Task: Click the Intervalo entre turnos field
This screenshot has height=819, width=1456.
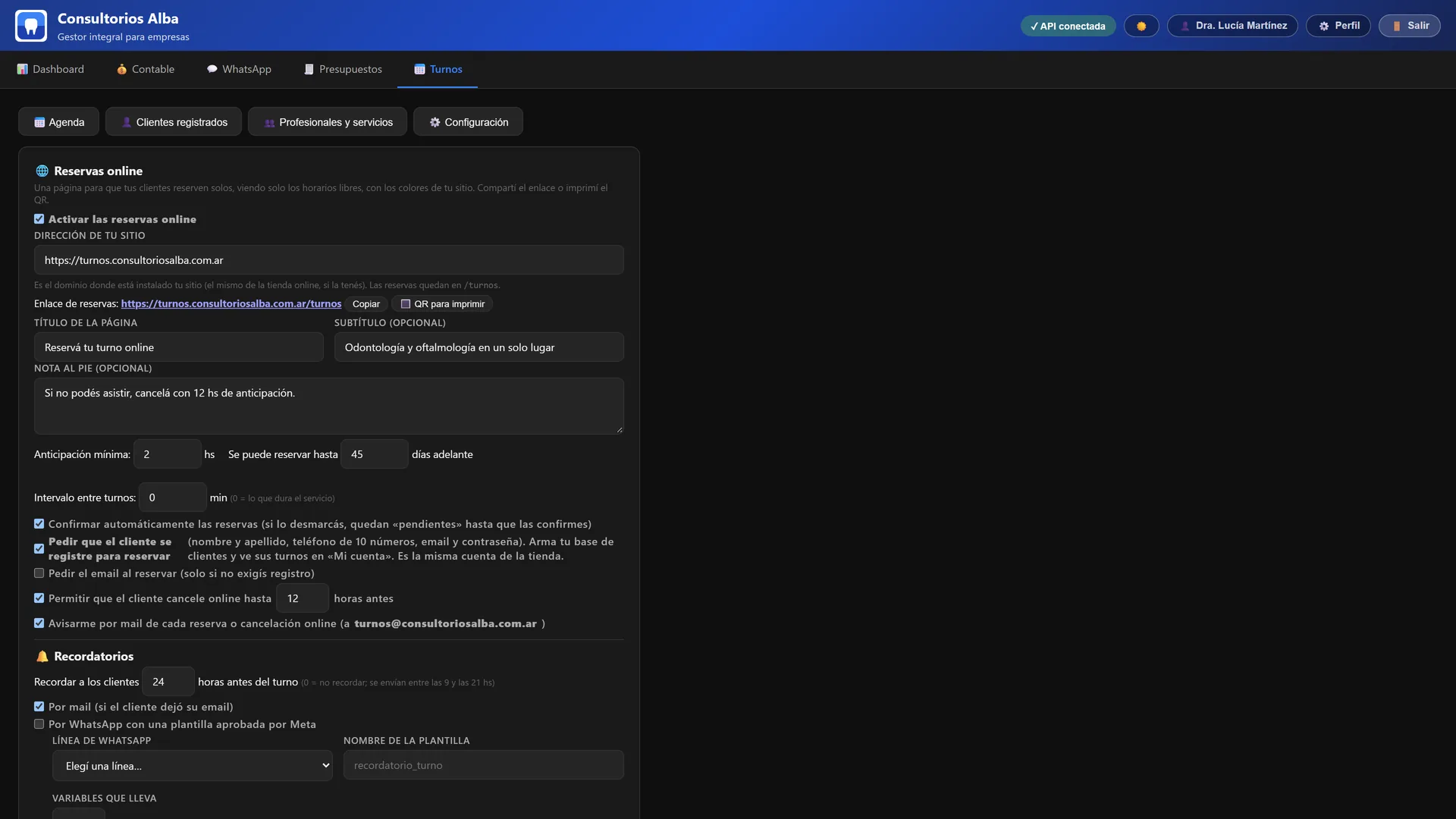Action: [x=173, y=497]
